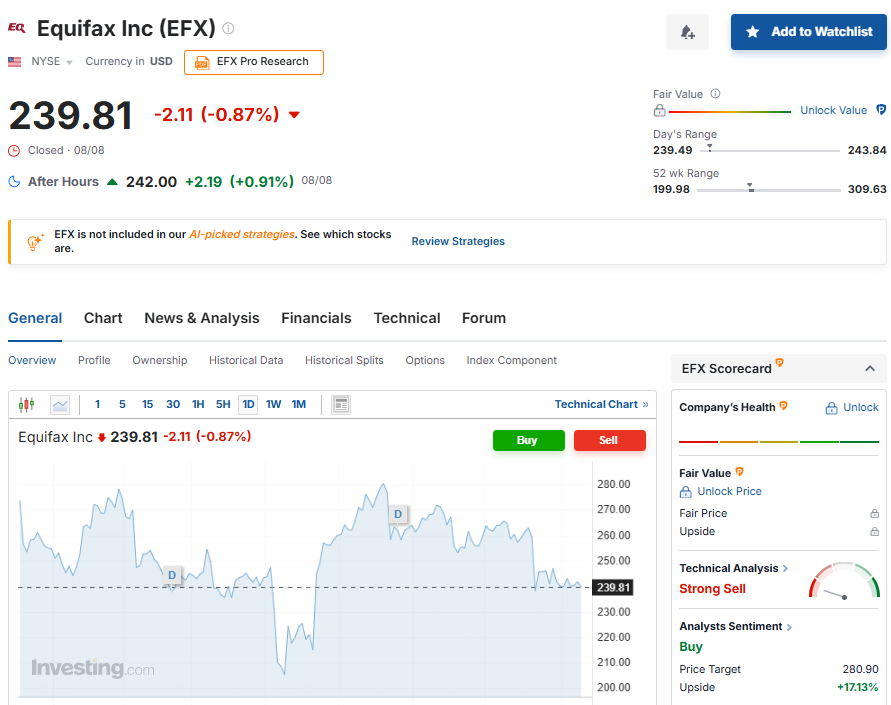Screen dimensions: 891x705
Task: Click the US flag icon
Action: click(14, 61)
